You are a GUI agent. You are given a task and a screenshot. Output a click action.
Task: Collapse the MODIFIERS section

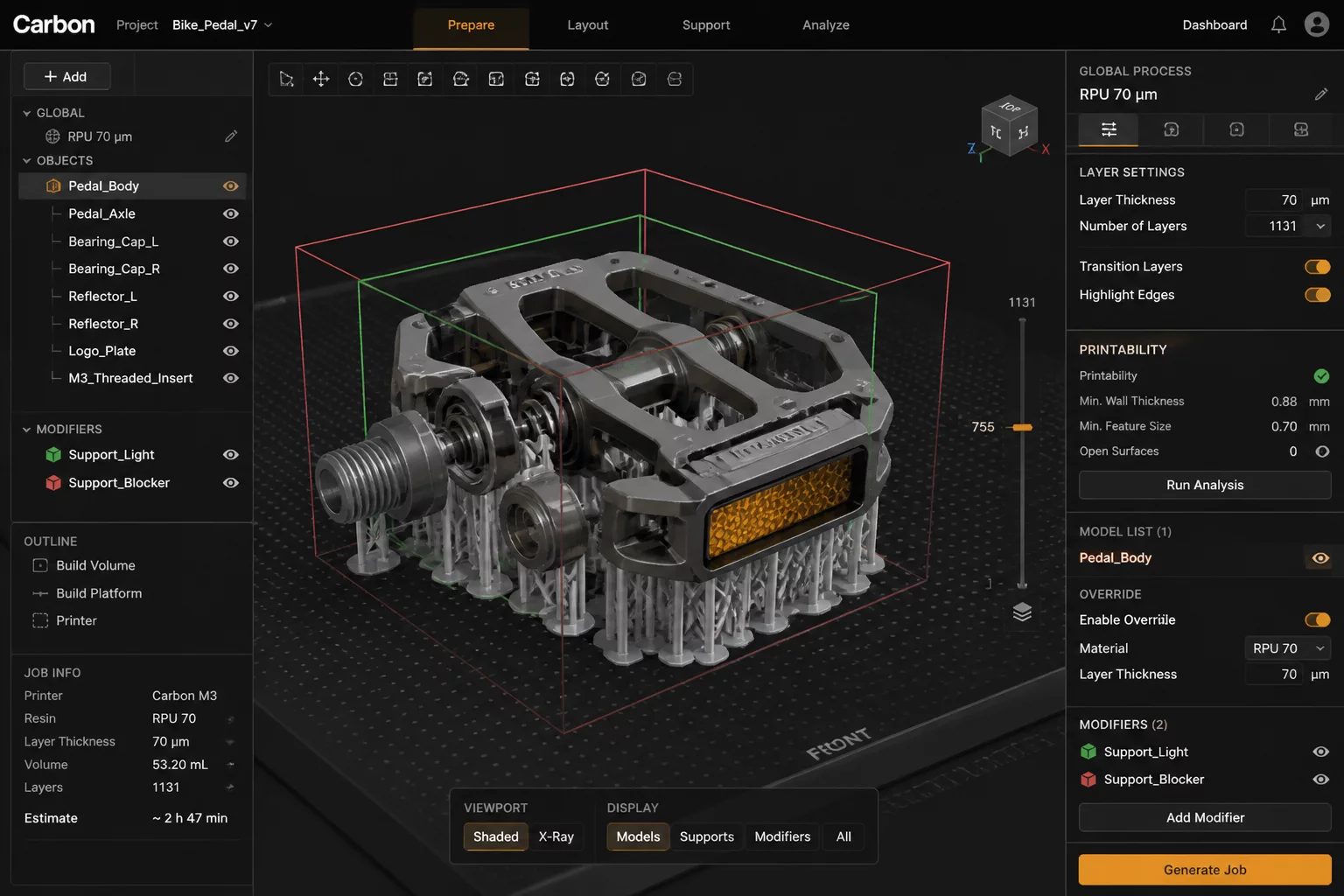[26, 430]
